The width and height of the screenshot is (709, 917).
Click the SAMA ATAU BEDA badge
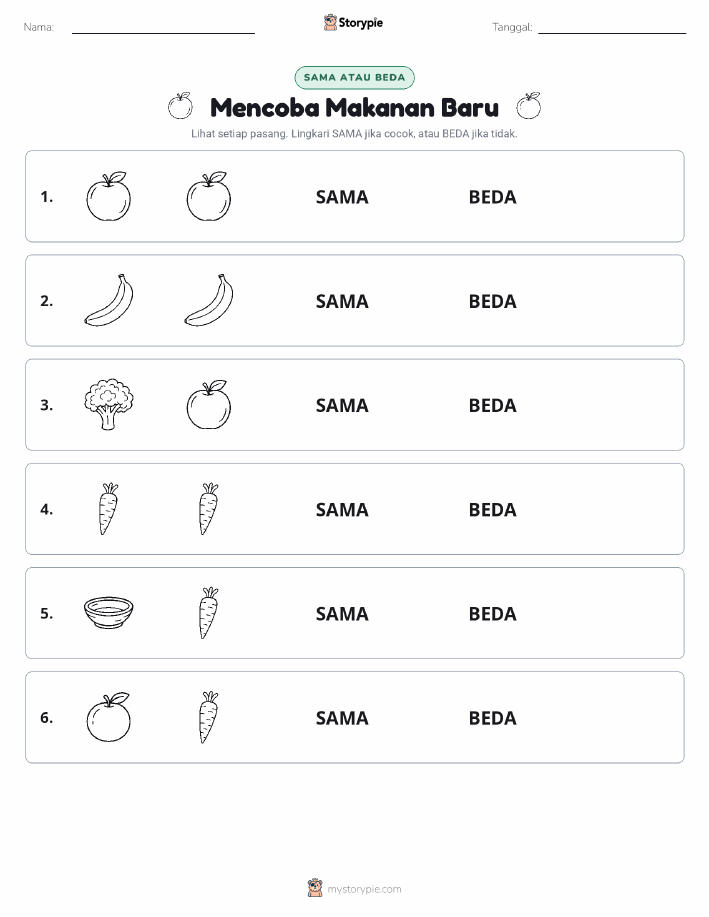(x=354, y=77)
